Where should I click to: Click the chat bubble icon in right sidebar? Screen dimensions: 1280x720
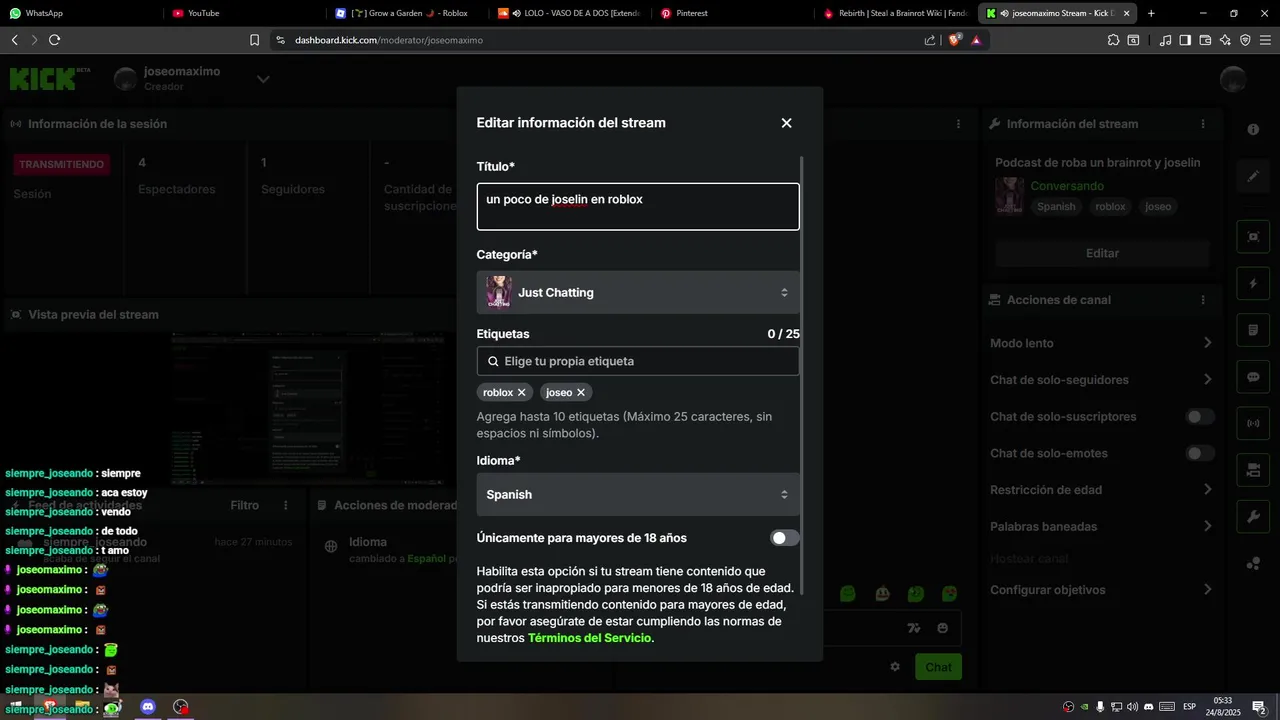coord(1253,377)
